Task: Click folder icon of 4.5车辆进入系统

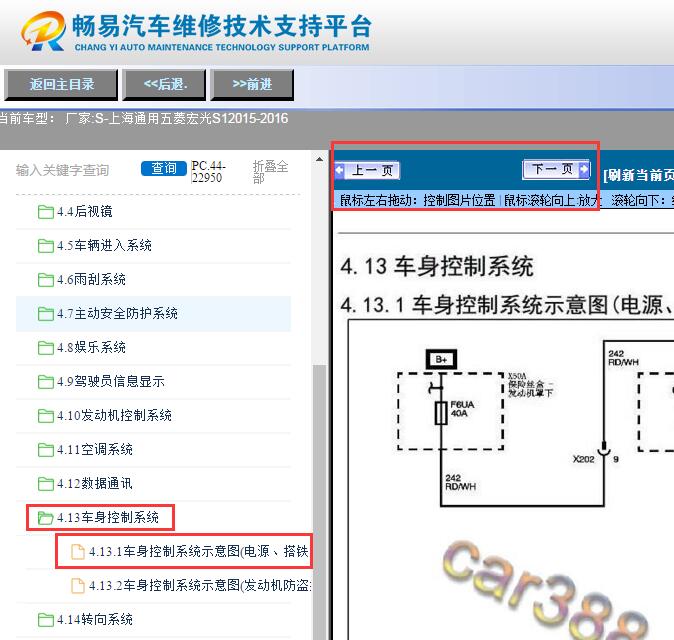Action: (46, 245)
